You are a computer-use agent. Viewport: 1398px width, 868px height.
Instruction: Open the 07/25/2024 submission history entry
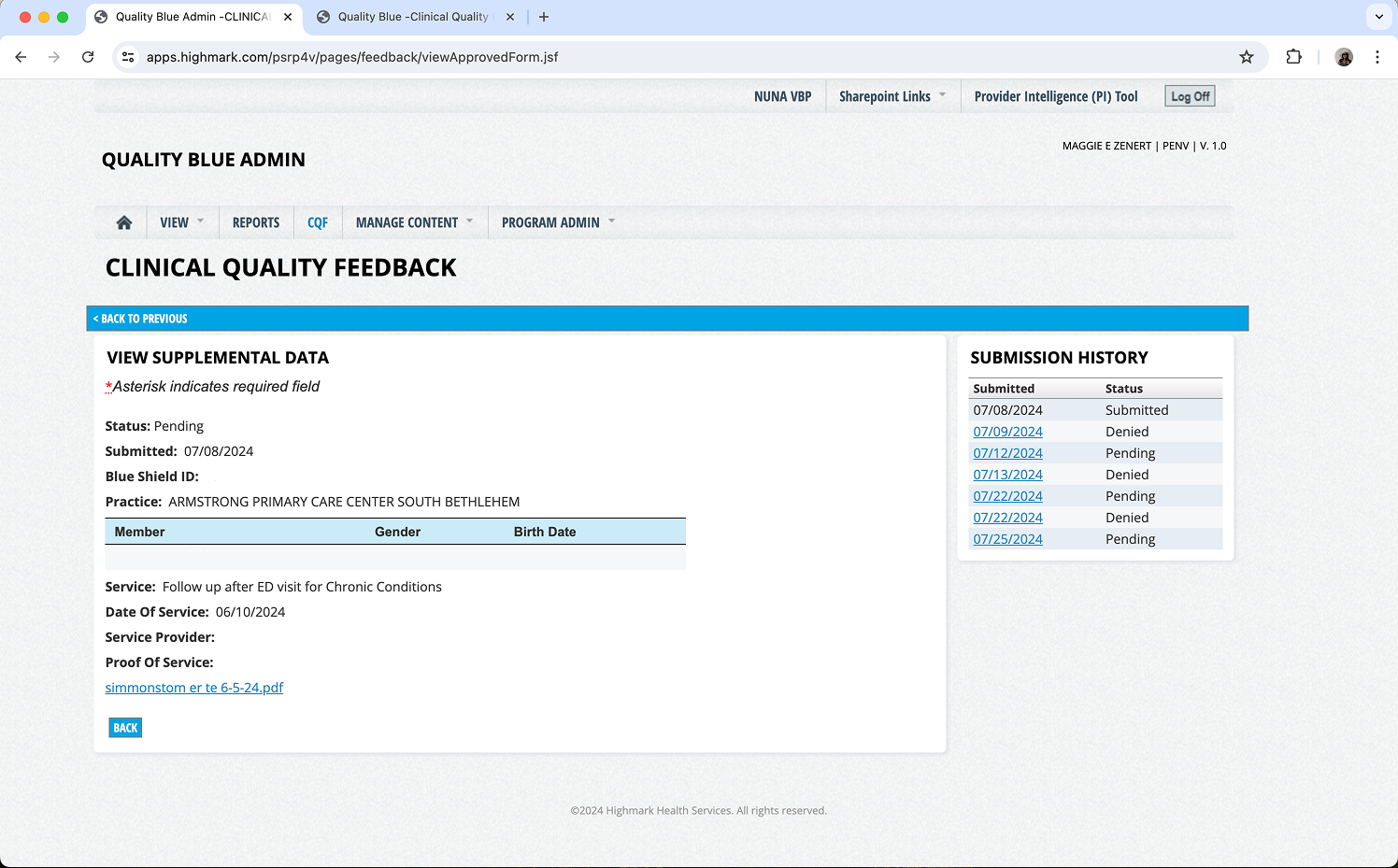(x=1007, y=539)
